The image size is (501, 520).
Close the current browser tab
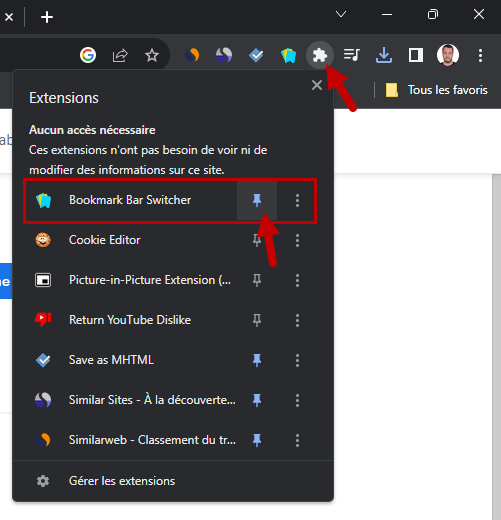9,17
